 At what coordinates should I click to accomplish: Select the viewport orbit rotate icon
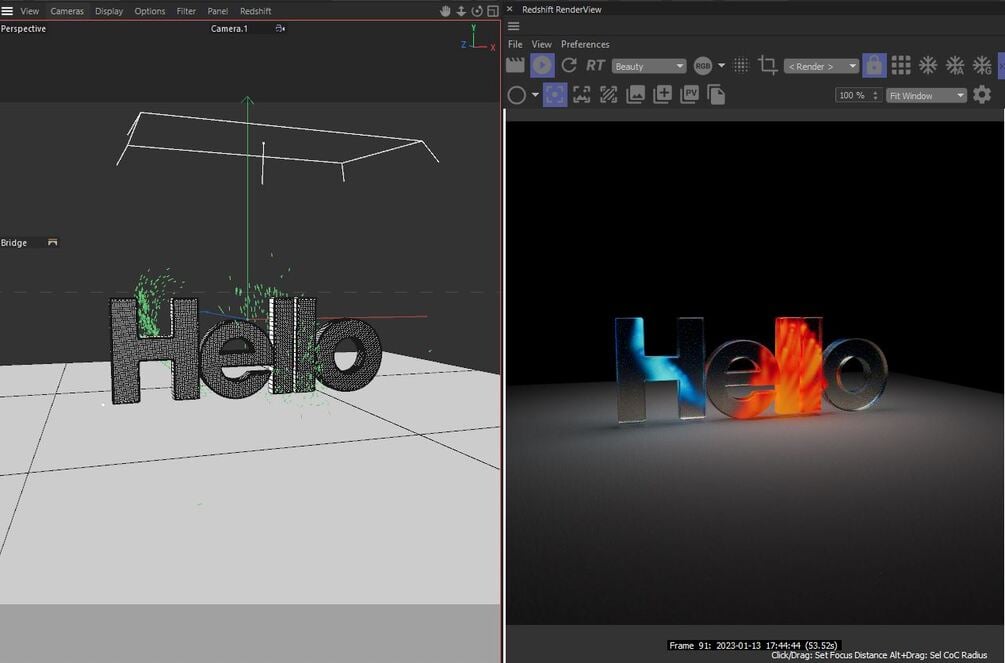pyautogui.click(x=477, y=11)
